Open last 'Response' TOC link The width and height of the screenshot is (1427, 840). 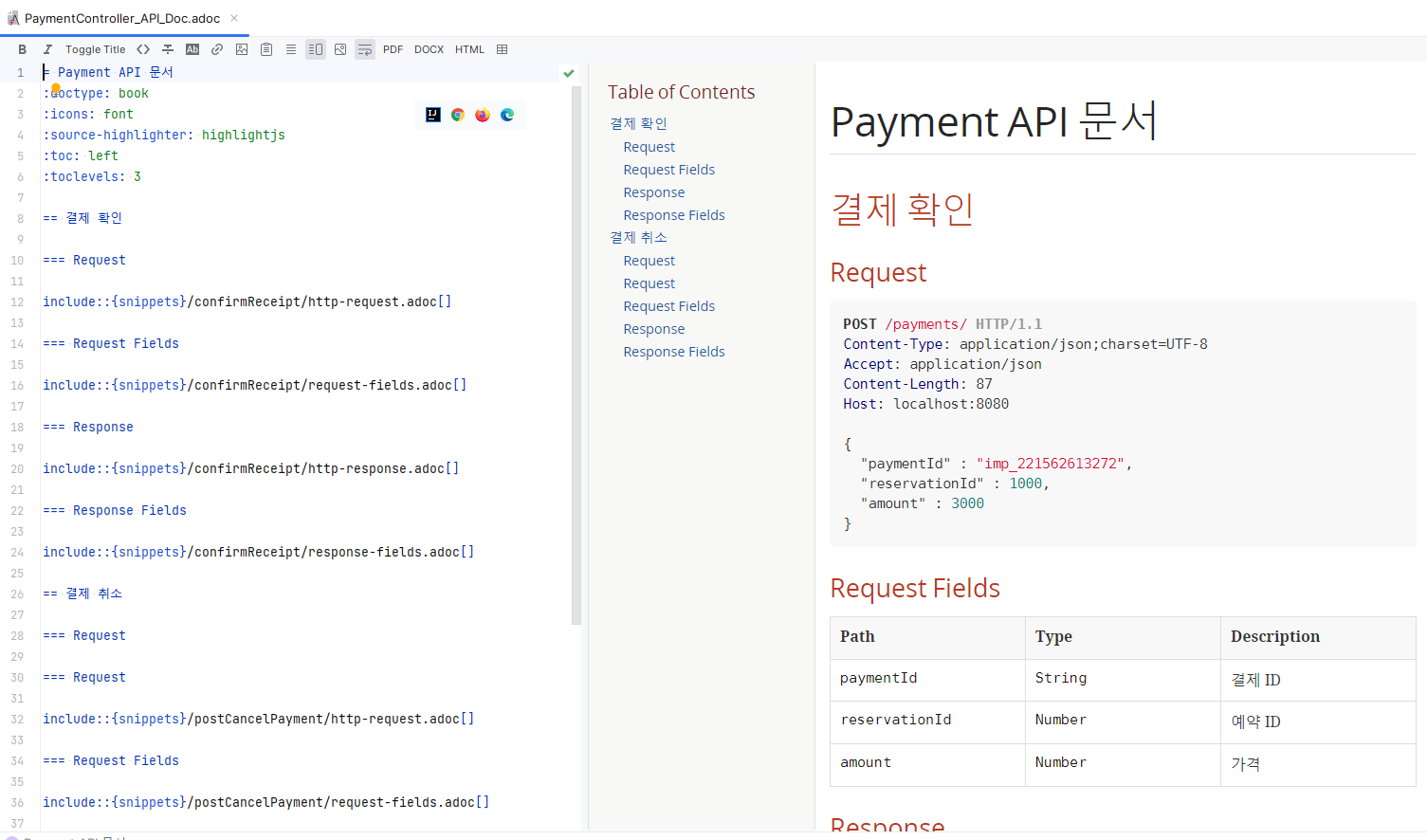(x=654, y=329)
